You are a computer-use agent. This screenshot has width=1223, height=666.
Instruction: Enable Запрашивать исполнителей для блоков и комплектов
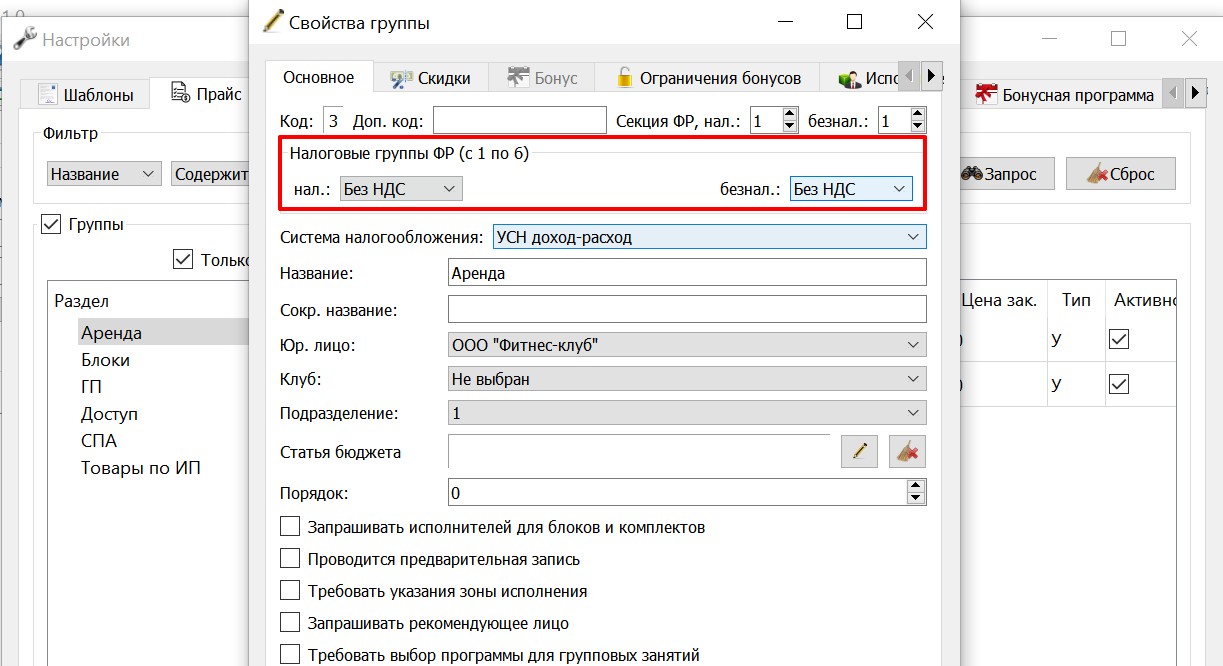(x=290, y=526)
